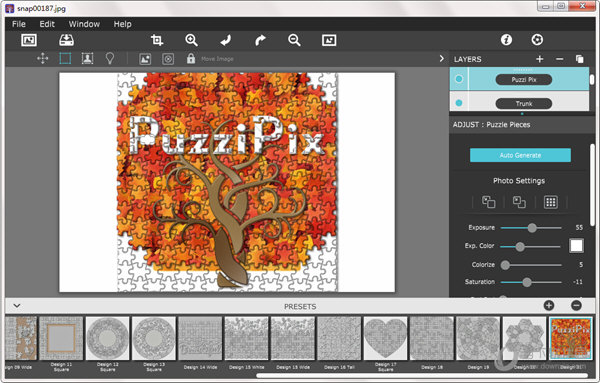
Task: Click the add photo icon in sub-toolbar
Action: point(145,59)
